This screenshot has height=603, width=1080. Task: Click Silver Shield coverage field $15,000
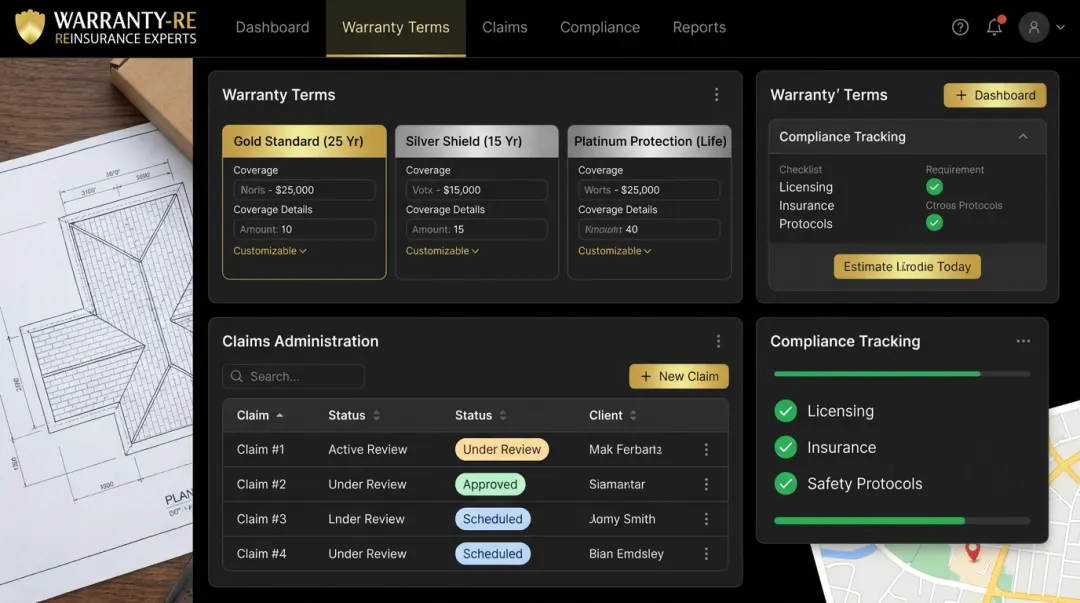(477, 190)
